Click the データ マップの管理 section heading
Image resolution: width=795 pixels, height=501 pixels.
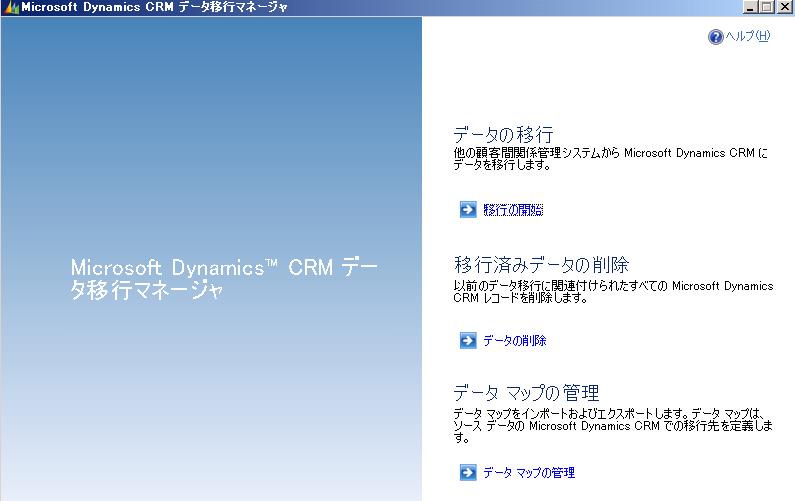[526, 393]
